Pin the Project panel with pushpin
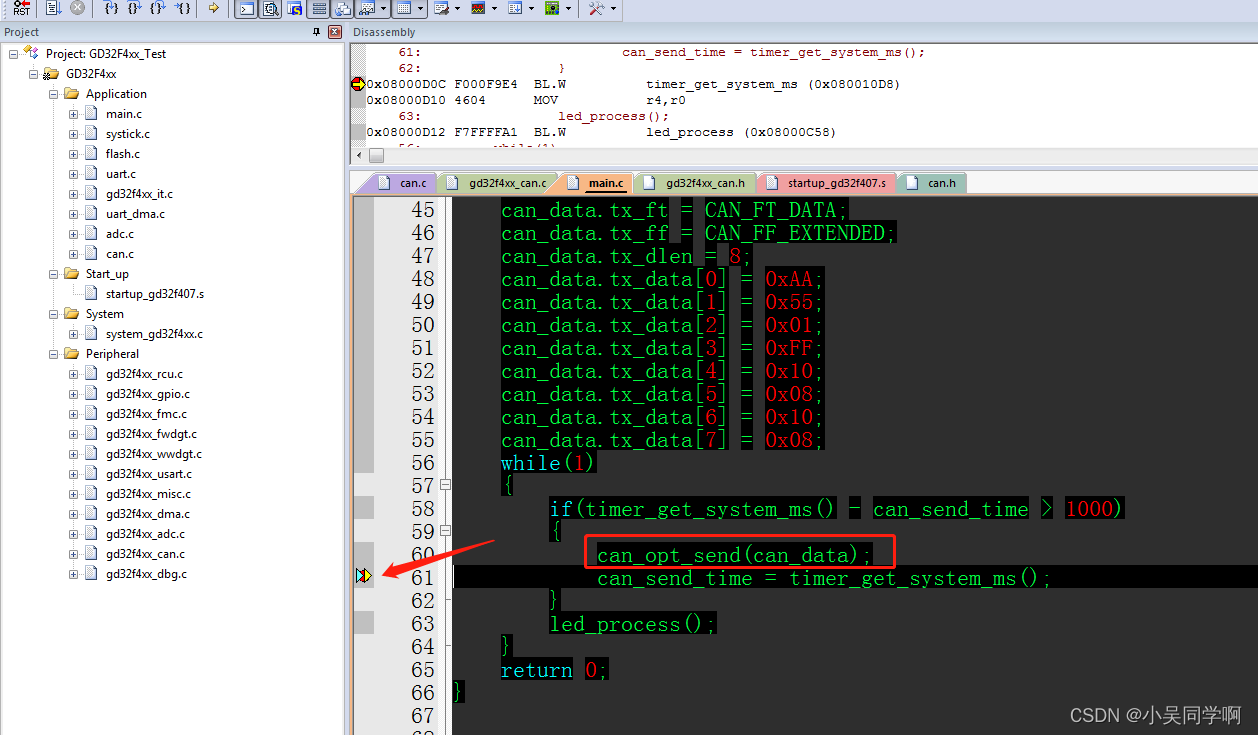 [x=317, y=32]
